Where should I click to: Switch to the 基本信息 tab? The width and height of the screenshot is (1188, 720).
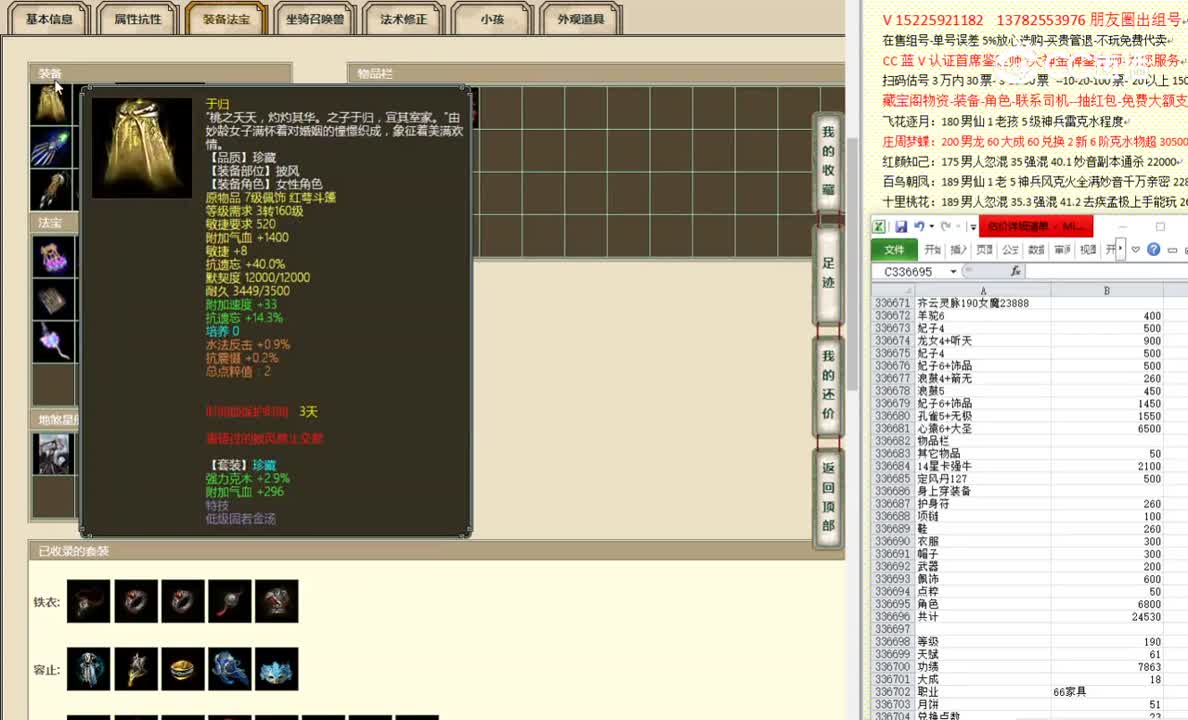tap(49, 19)
